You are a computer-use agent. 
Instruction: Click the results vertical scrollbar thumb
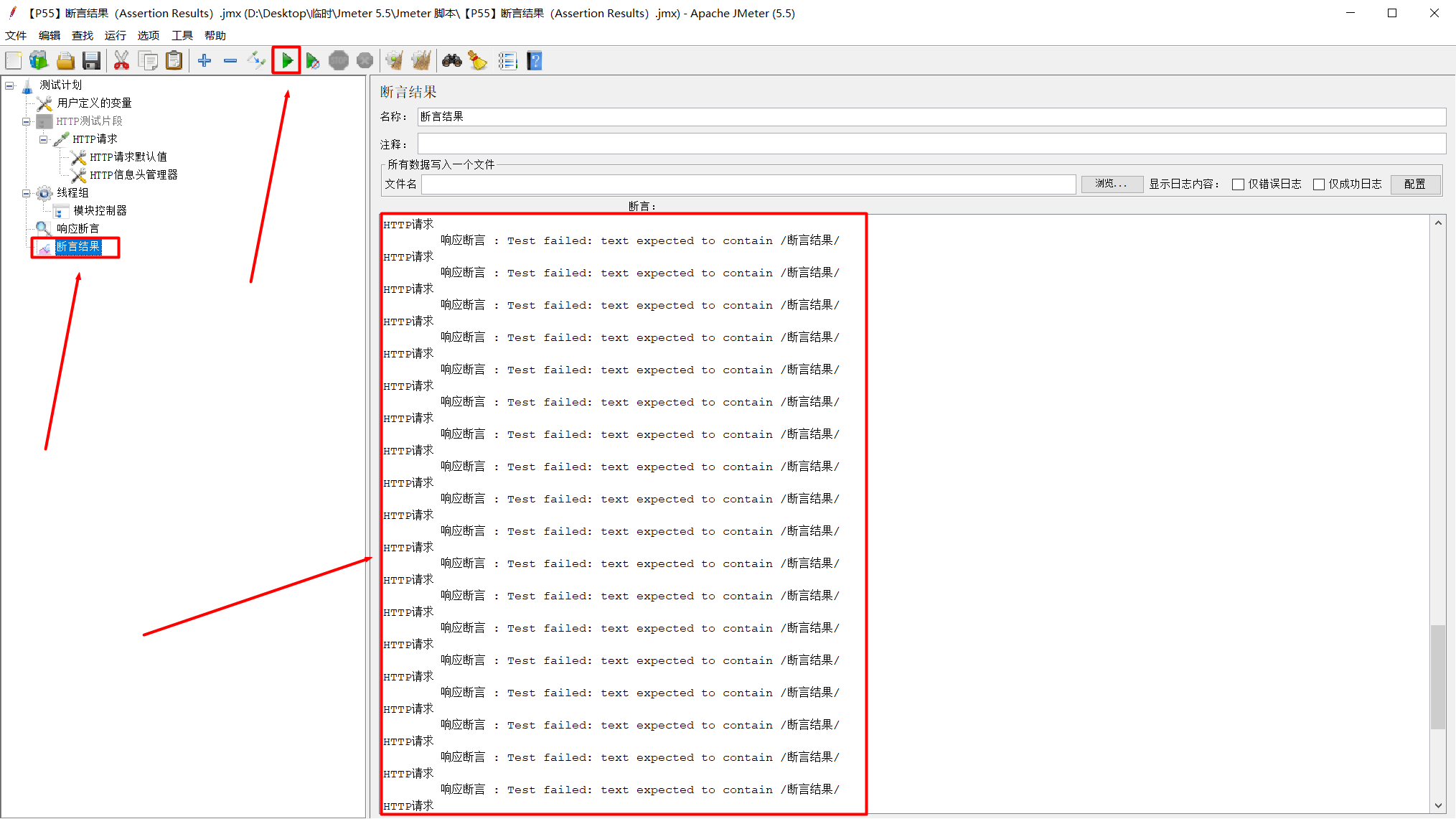click(x=1437, y=676)
